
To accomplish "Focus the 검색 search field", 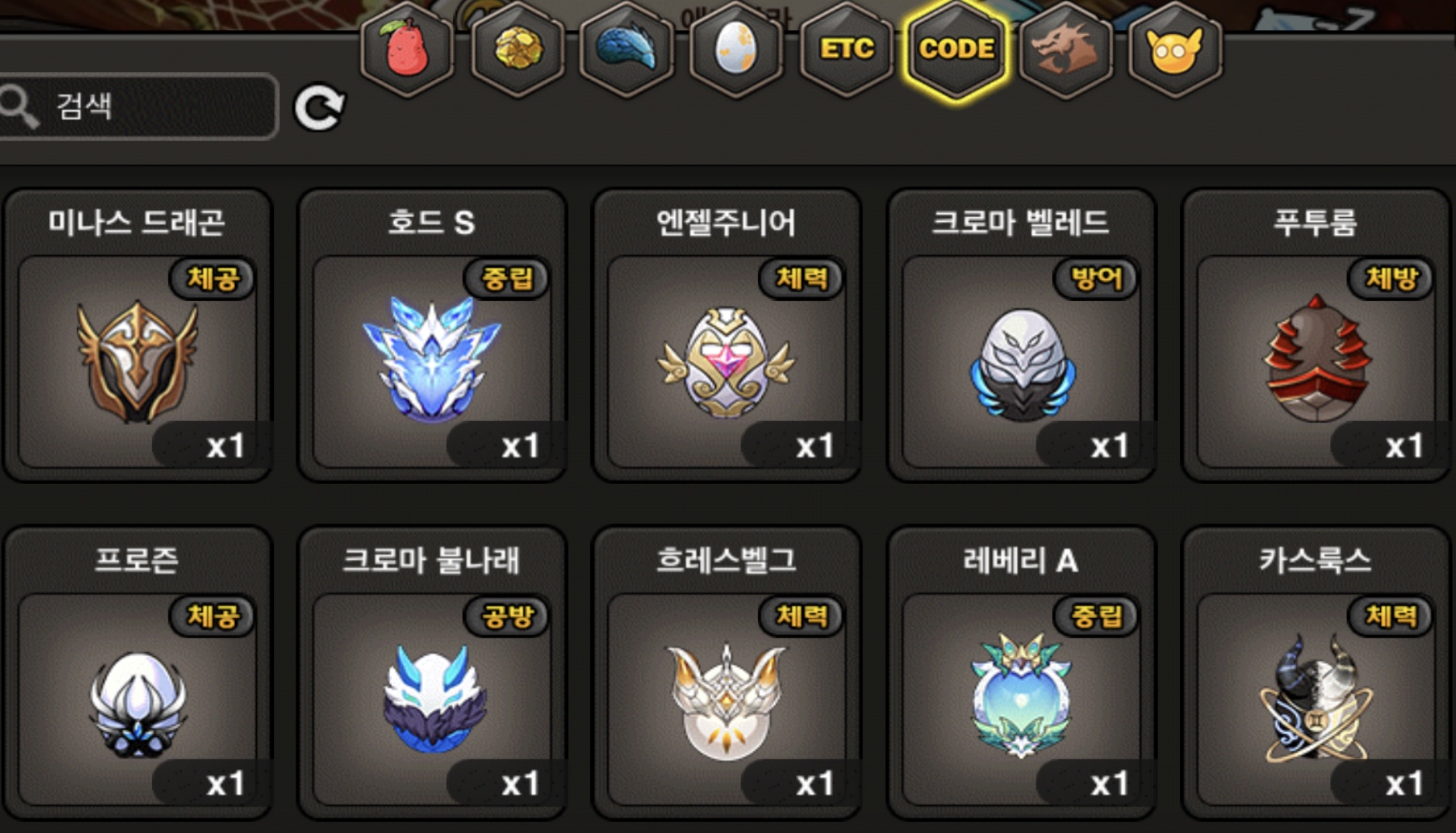I will pyautogui.click(x=137, y=106).
